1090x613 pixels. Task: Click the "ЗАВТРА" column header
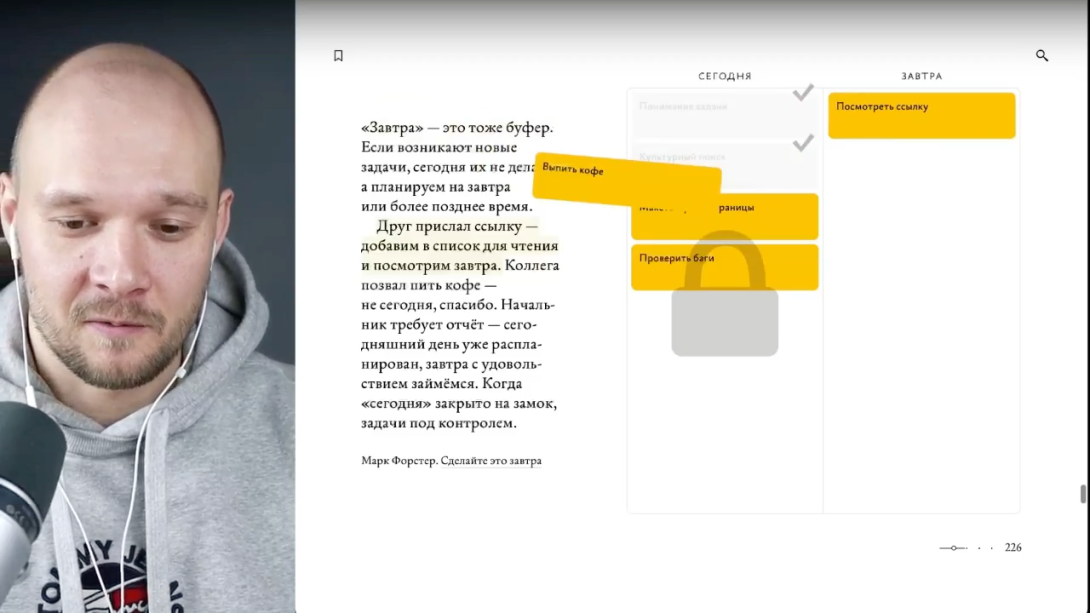(x=922, y=76)
